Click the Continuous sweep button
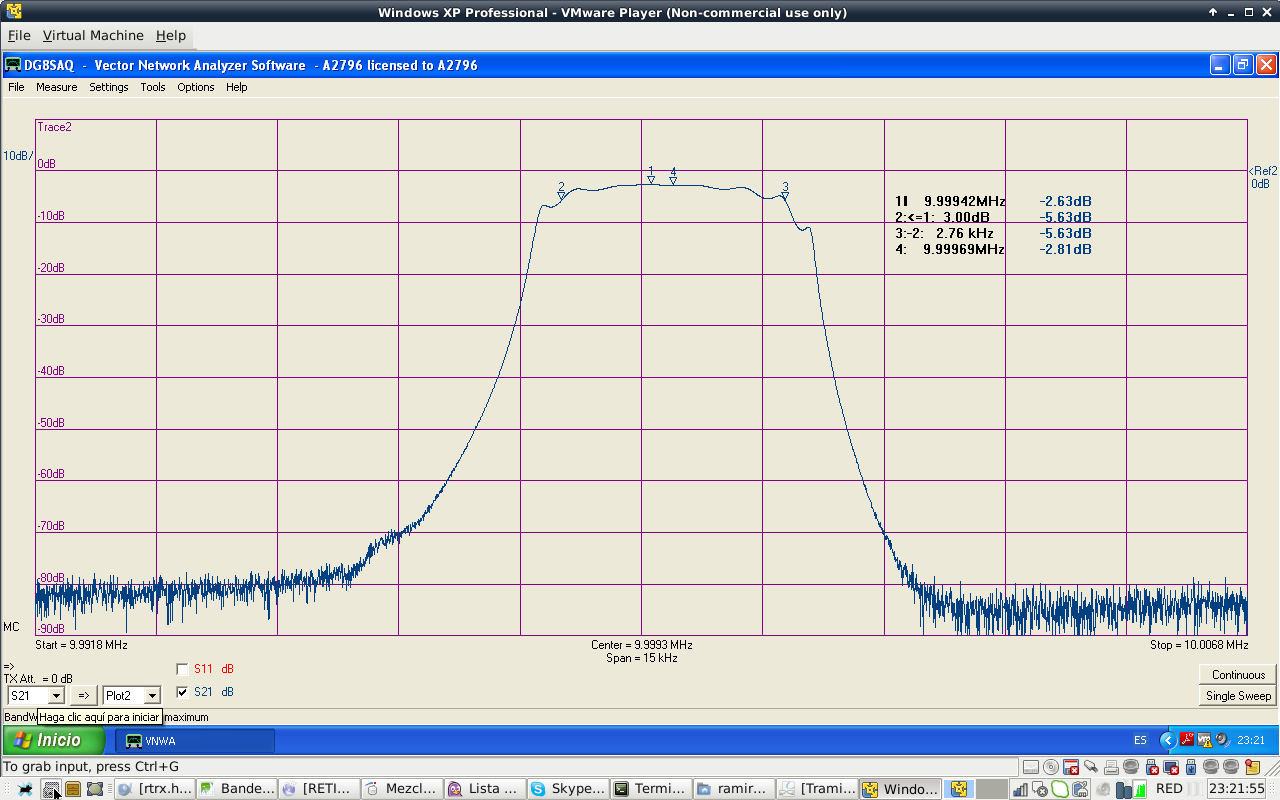The image size is (1280, 800). pos(1238,675)
